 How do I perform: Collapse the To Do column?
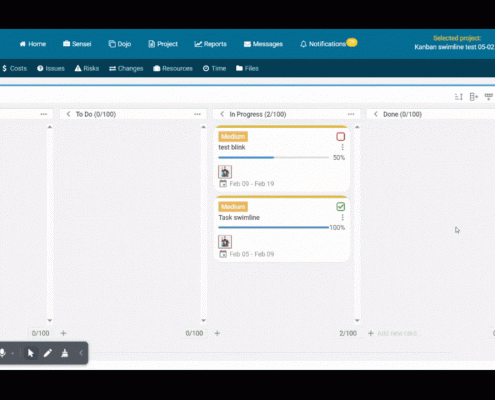coord(68,114)
